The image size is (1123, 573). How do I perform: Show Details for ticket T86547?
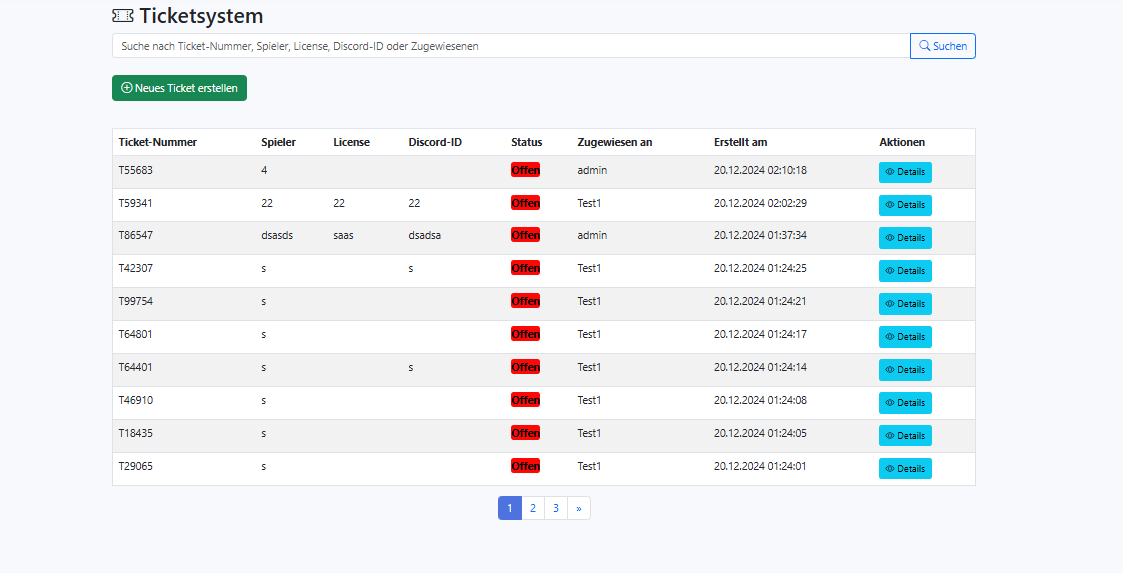[x=905, y=238]
